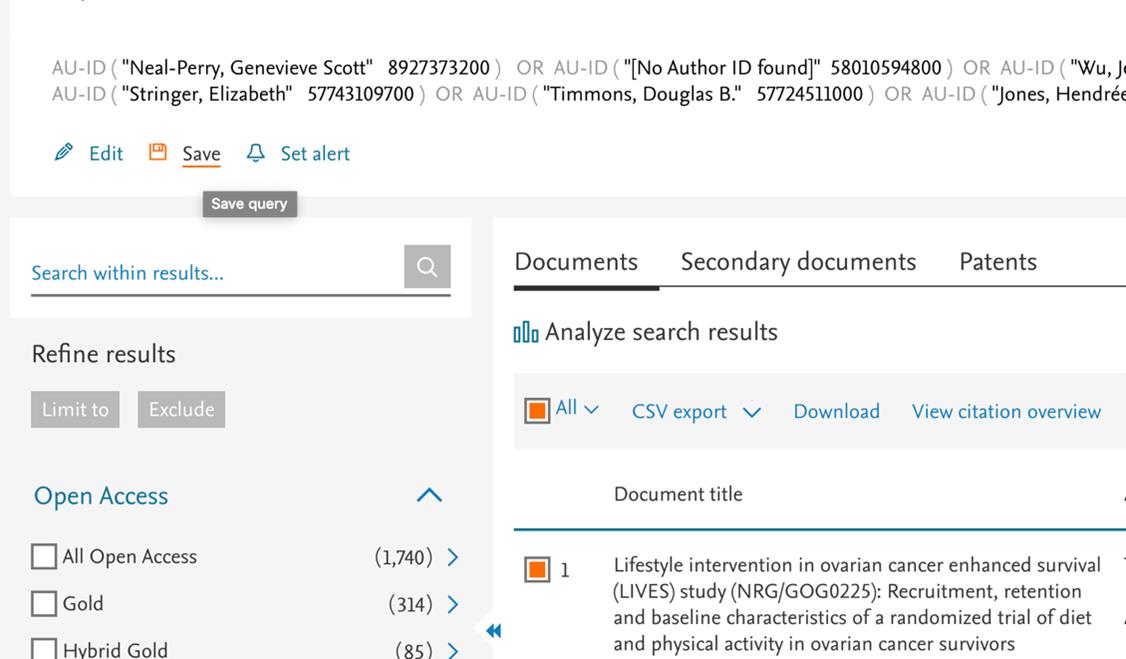Open the All selection dropdown chevron
This screenshot has width=1126, height=659.
coord(591,410)
